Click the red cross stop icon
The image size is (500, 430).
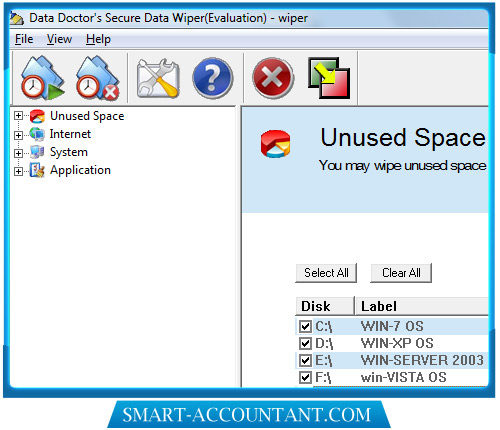tap(273, 78)
